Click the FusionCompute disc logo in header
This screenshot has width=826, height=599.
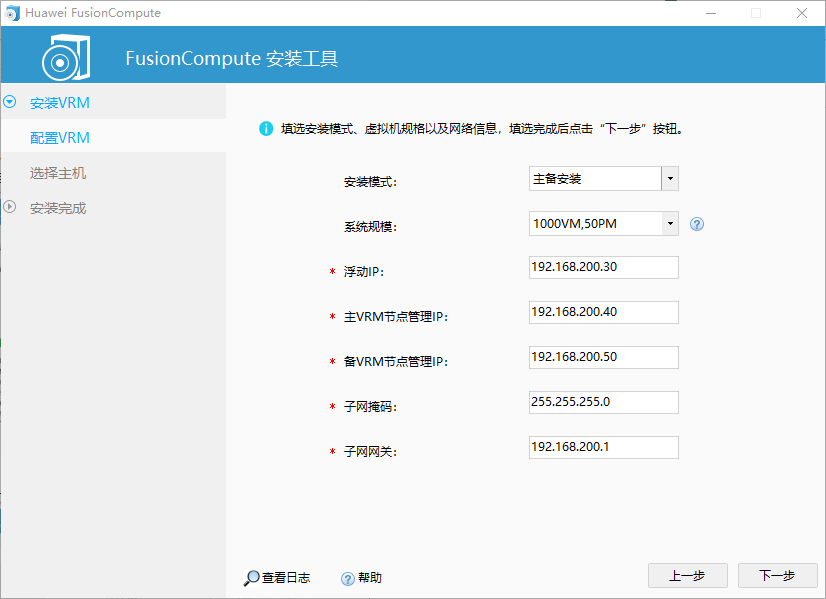tap(66, 57)
